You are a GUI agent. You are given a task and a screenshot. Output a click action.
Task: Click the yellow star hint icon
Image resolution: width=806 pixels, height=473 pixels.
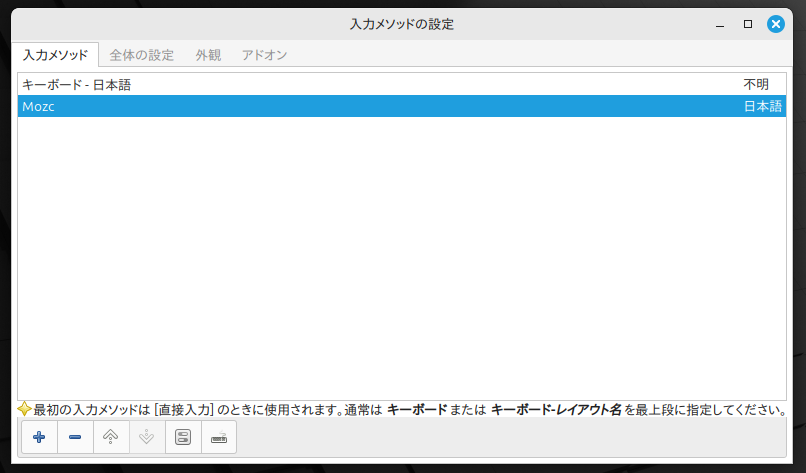point(25,409)
